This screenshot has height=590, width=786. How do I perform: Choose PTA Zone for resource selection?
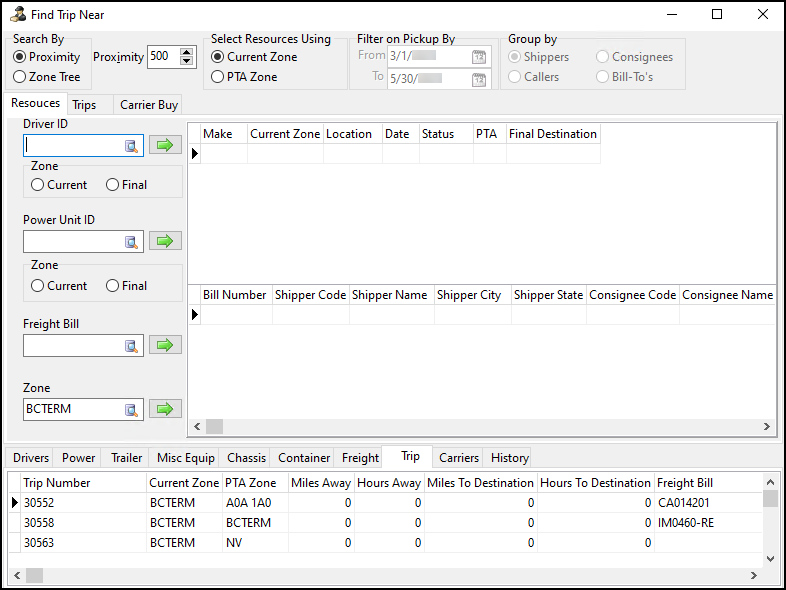point(218,76)
